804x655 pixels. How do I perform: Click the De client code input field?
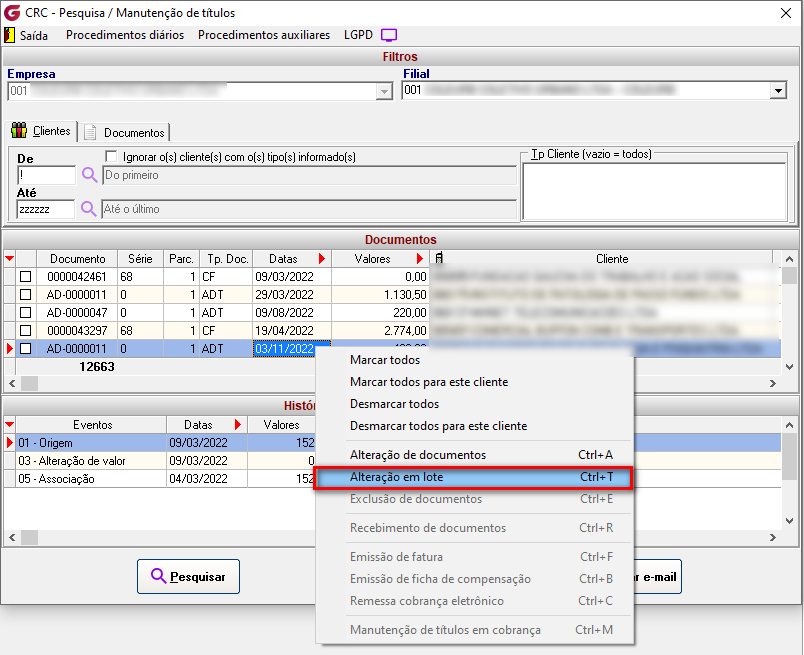(x=46, y=175)
